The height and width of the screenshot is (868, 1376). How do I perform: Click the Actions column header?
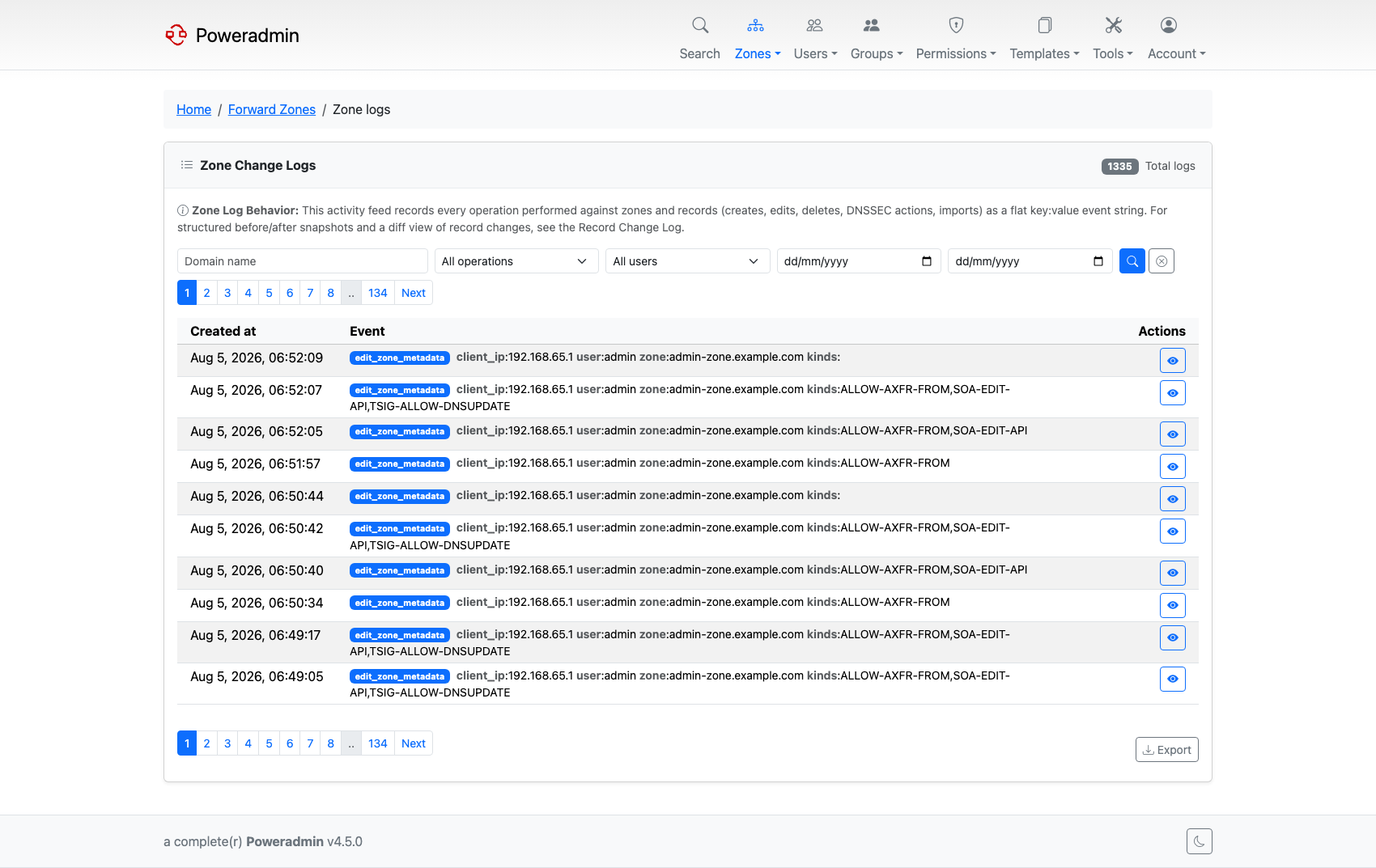click(1162, 331)
